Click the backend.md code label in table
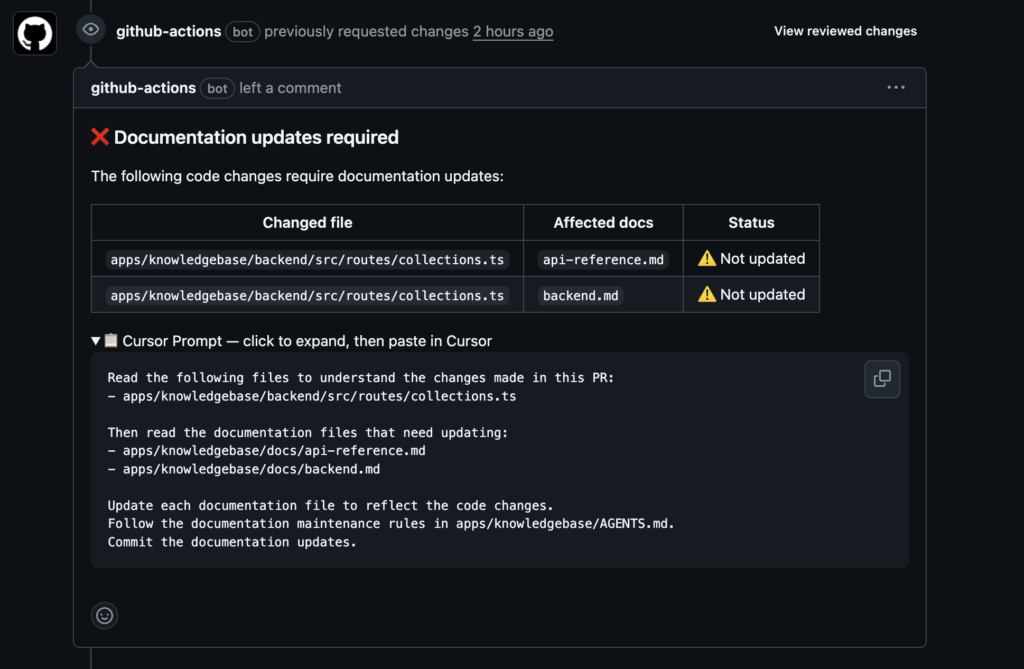This screenshot has width=1024, height=669. [x=580, y=296]
